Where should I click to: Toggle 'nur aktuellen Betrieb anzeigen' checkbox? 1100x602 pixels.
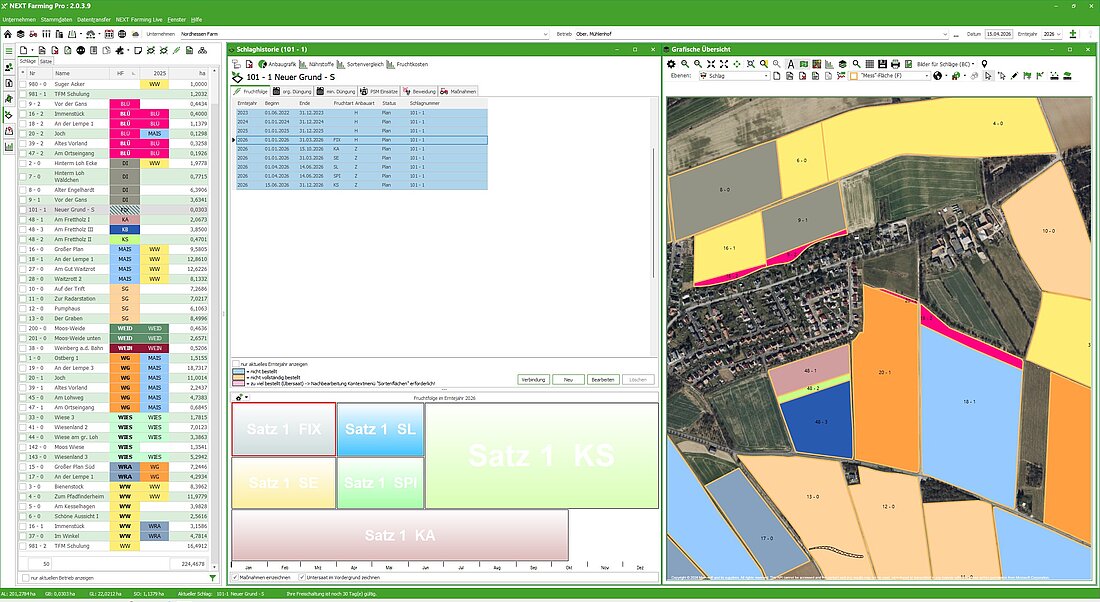25,578
